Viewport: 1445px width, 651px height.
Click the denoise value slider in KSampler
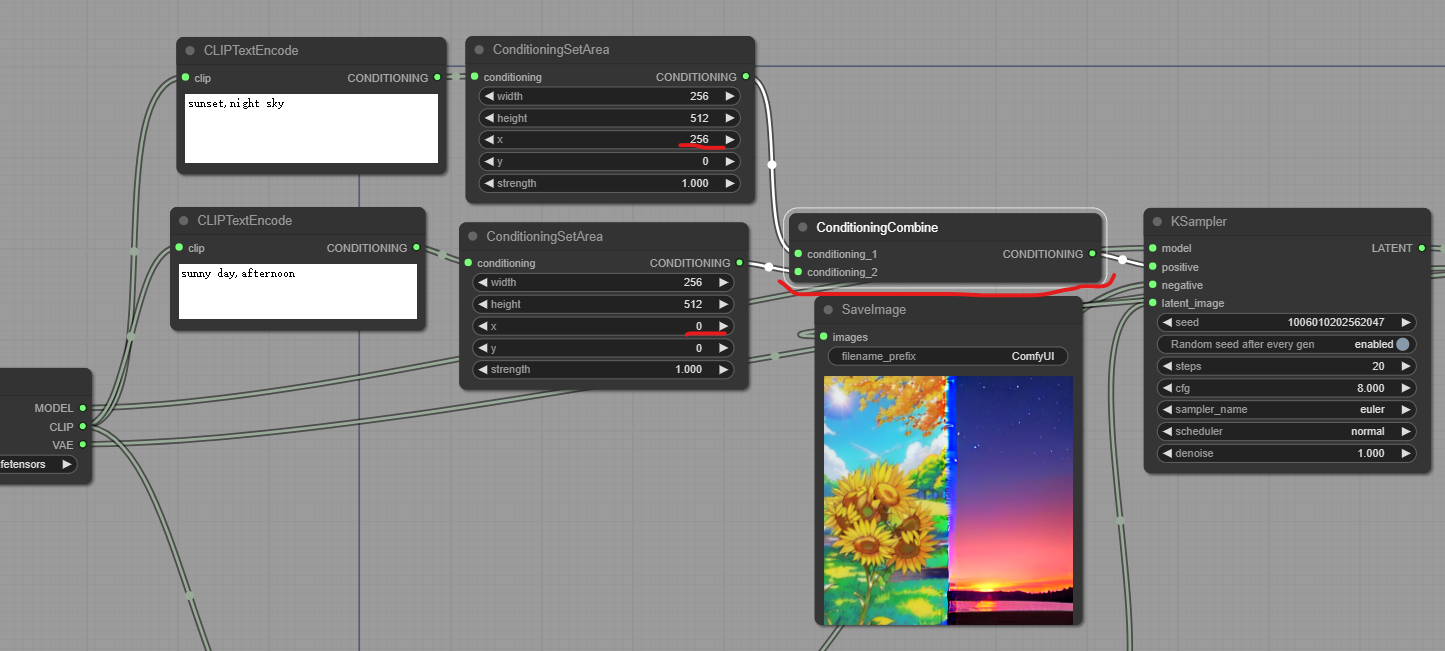point(1287,453)
